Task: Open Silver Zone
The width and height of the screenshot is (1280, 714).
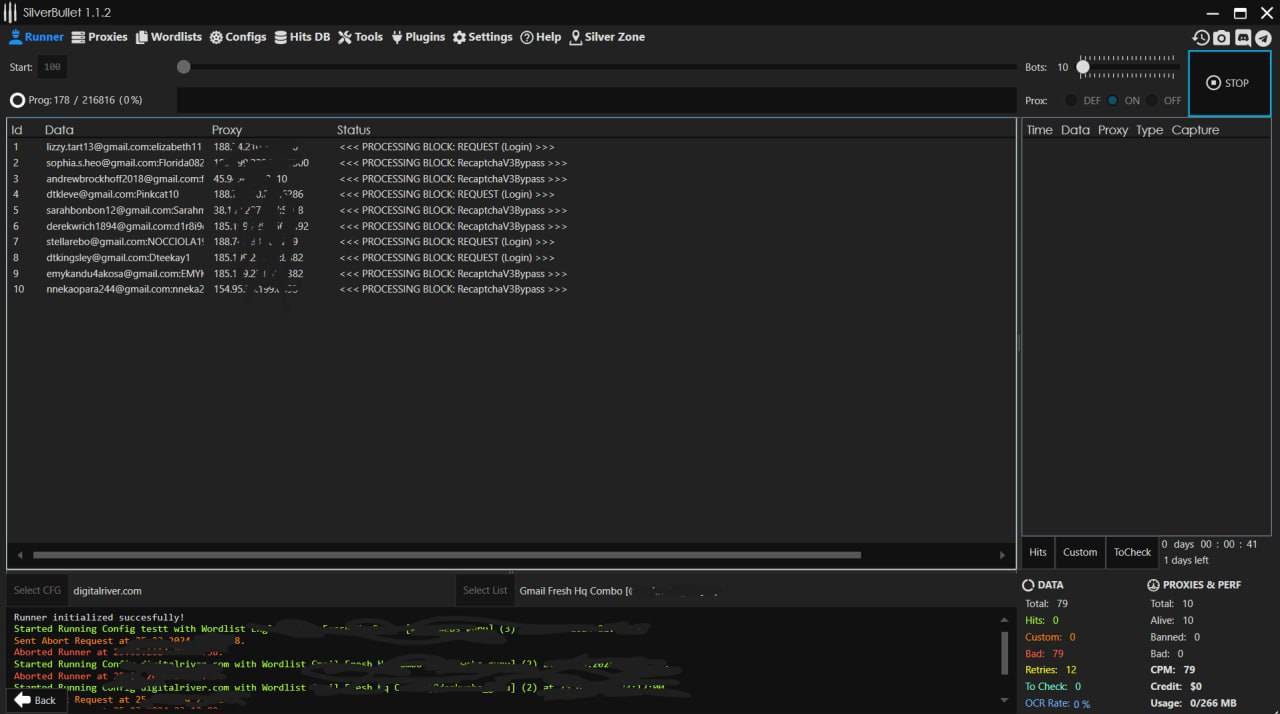Action: [x=607, y=37]
